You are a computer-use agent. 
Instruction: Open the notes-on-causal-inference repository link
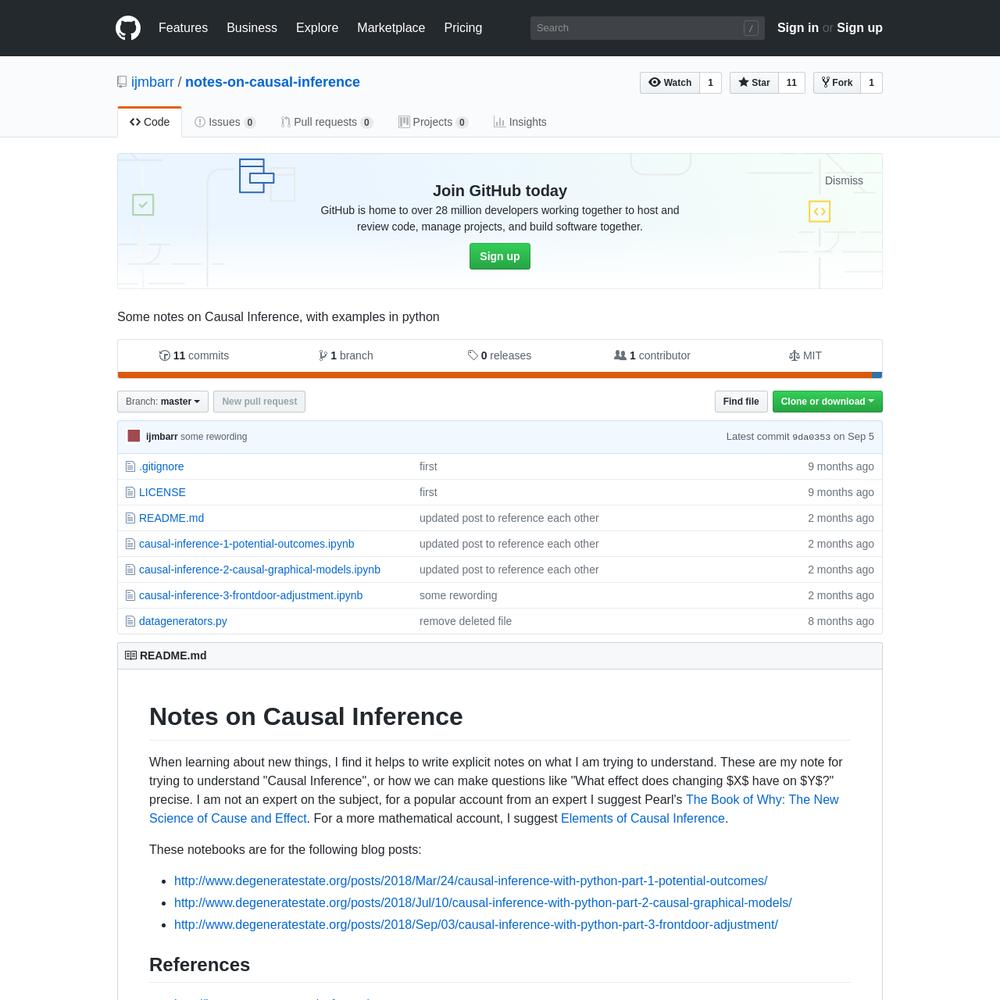pyautogui.click(x=272, y=82)
